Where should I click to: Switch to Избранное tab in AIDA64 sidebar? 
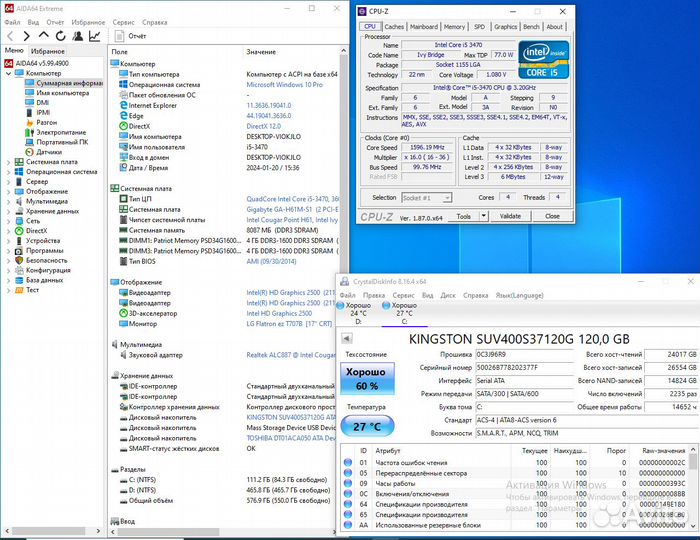48,50
